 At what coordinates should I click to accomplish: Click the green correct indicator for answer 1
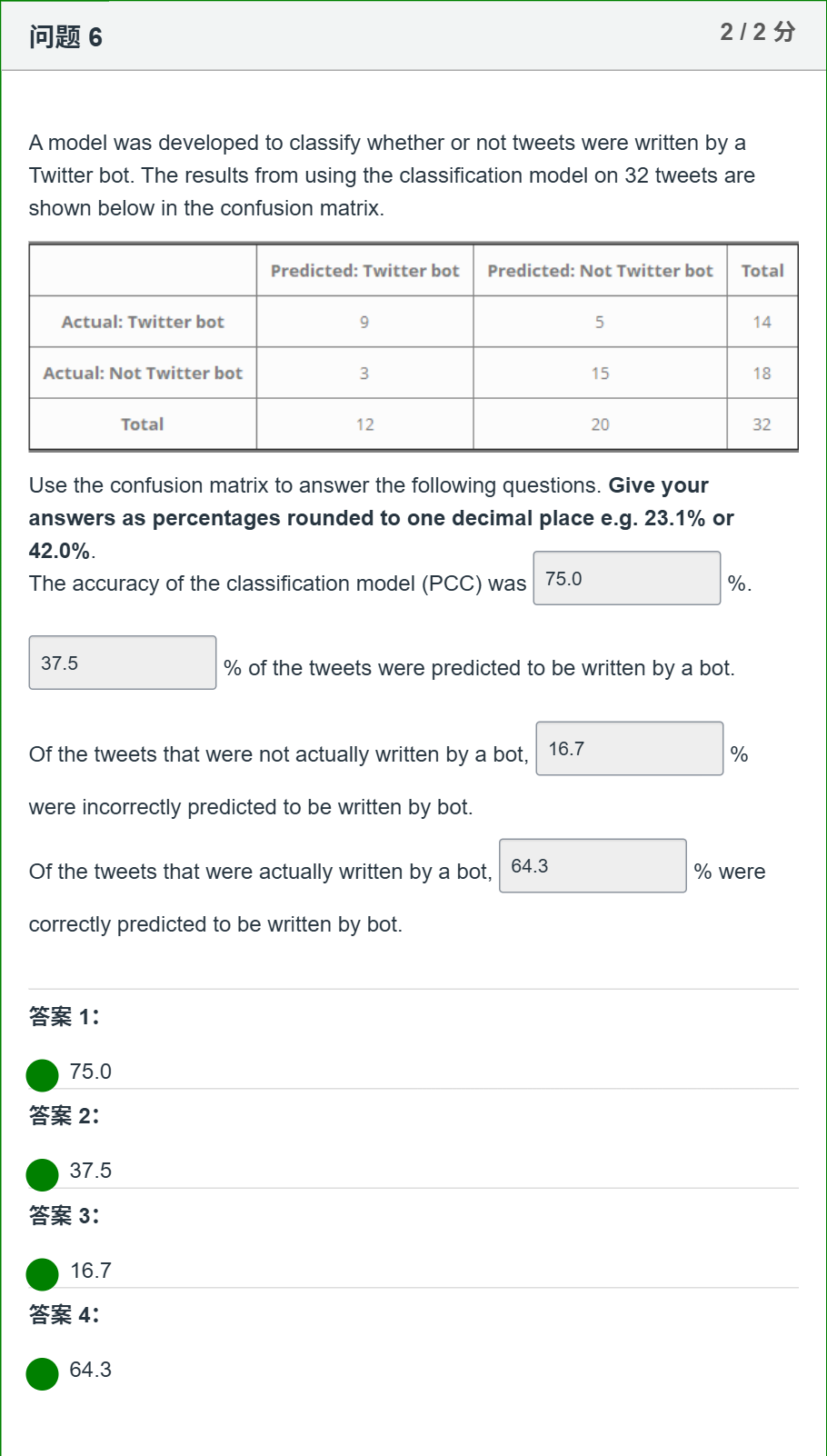[42, 1075]
